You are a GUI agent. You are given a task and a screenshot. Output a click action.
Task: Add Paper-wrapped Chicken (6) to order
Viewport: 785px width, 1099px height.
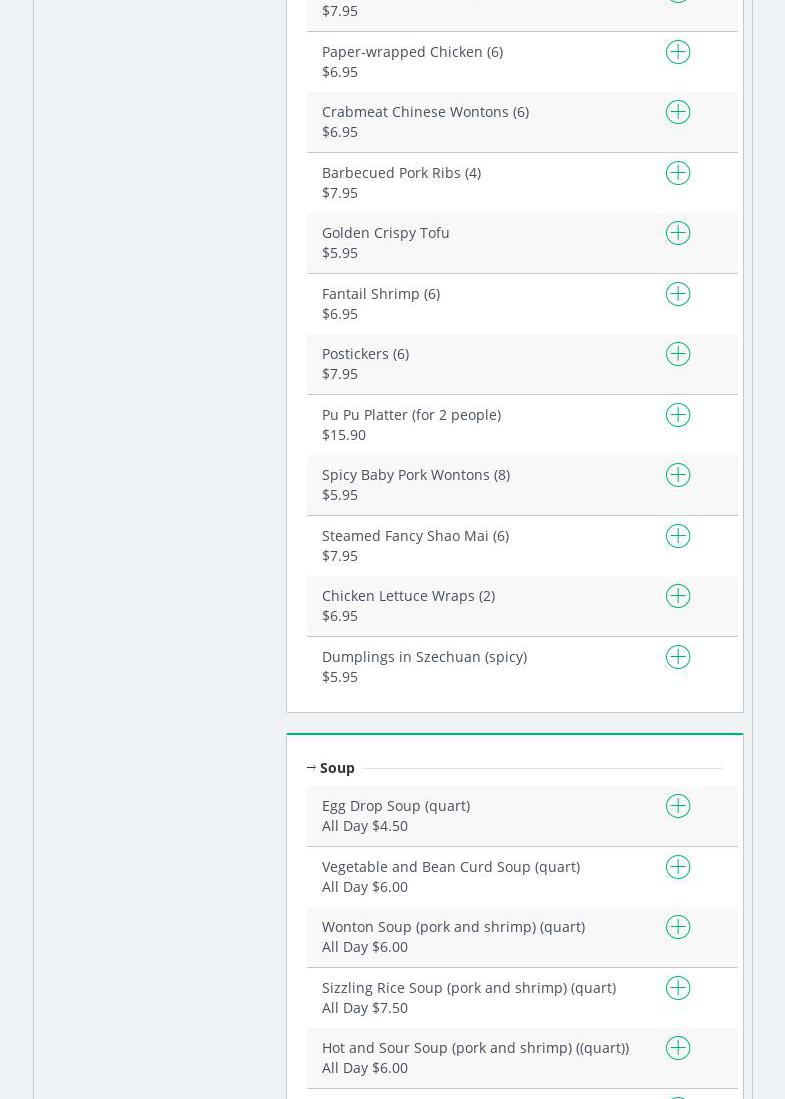click(678, 52)
